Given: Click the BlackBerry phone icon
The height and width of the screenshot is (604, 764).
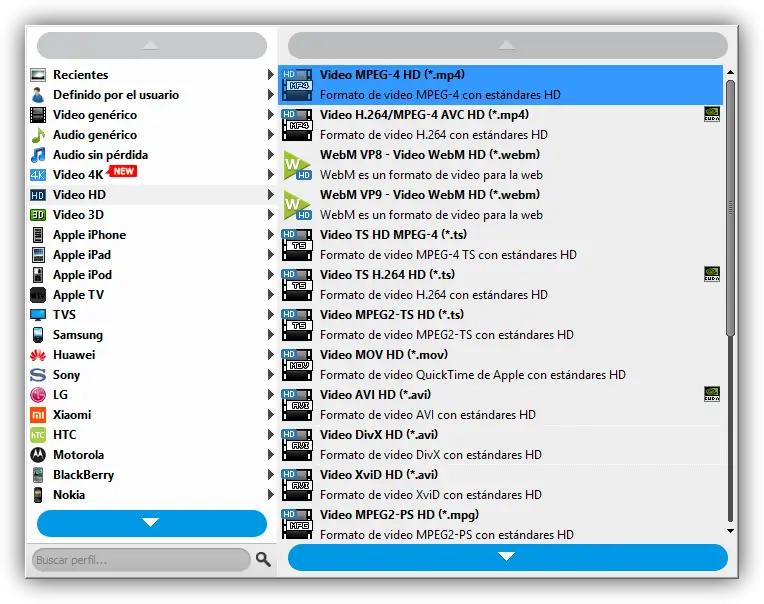Looking at the screenshot, I should click(38, 474).
